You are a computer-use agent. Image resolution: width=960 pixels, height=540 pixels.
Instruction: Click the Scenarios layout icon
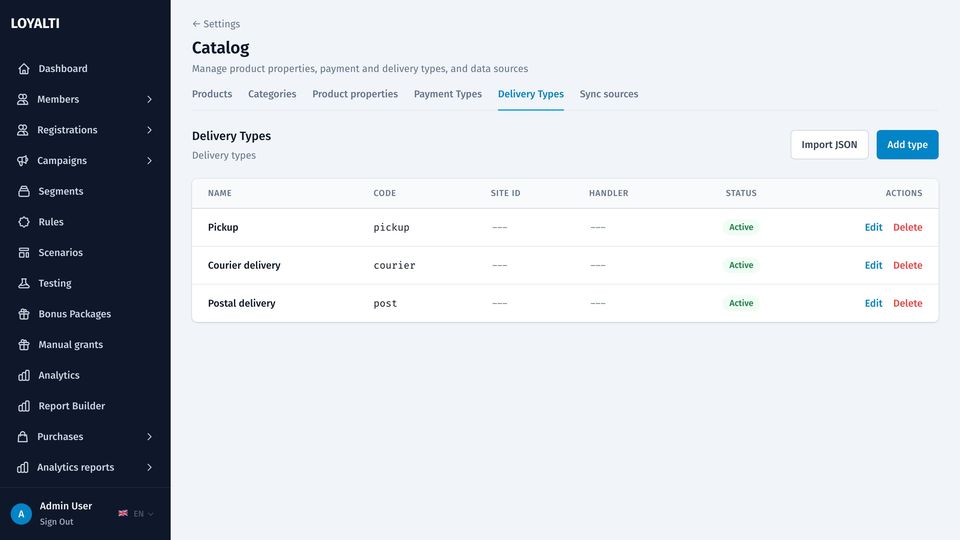click(x=24, y=252)
